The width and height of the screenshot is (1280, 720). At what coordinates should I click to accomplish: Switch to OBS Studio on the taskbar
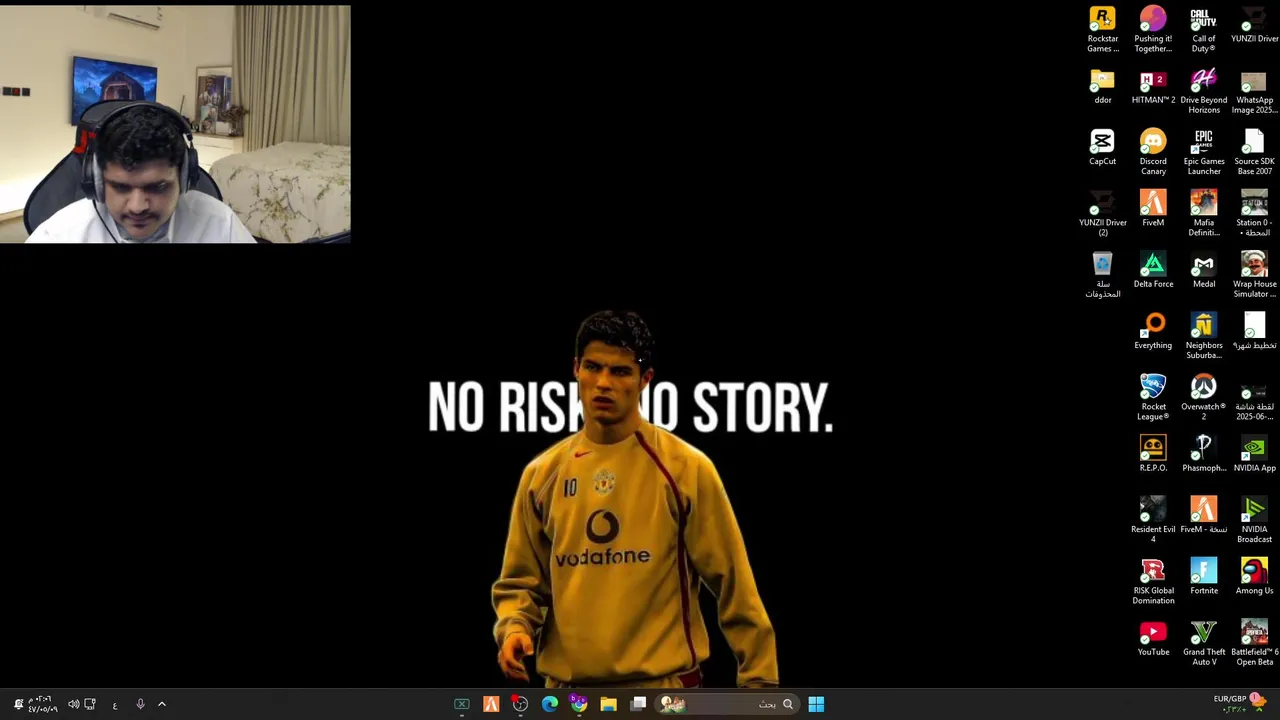[520, 704]
